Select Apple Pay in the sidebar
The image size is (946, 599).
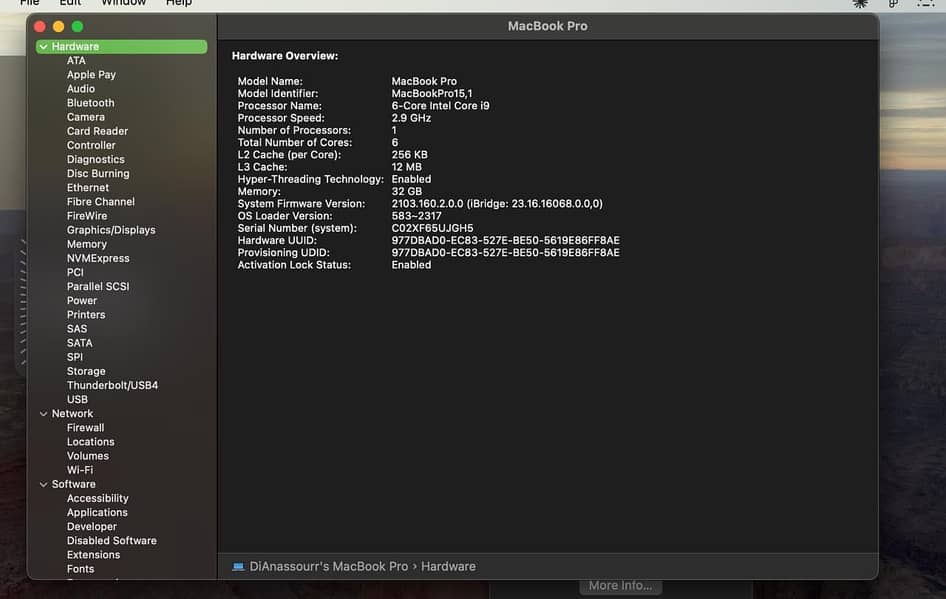[91, 75]
